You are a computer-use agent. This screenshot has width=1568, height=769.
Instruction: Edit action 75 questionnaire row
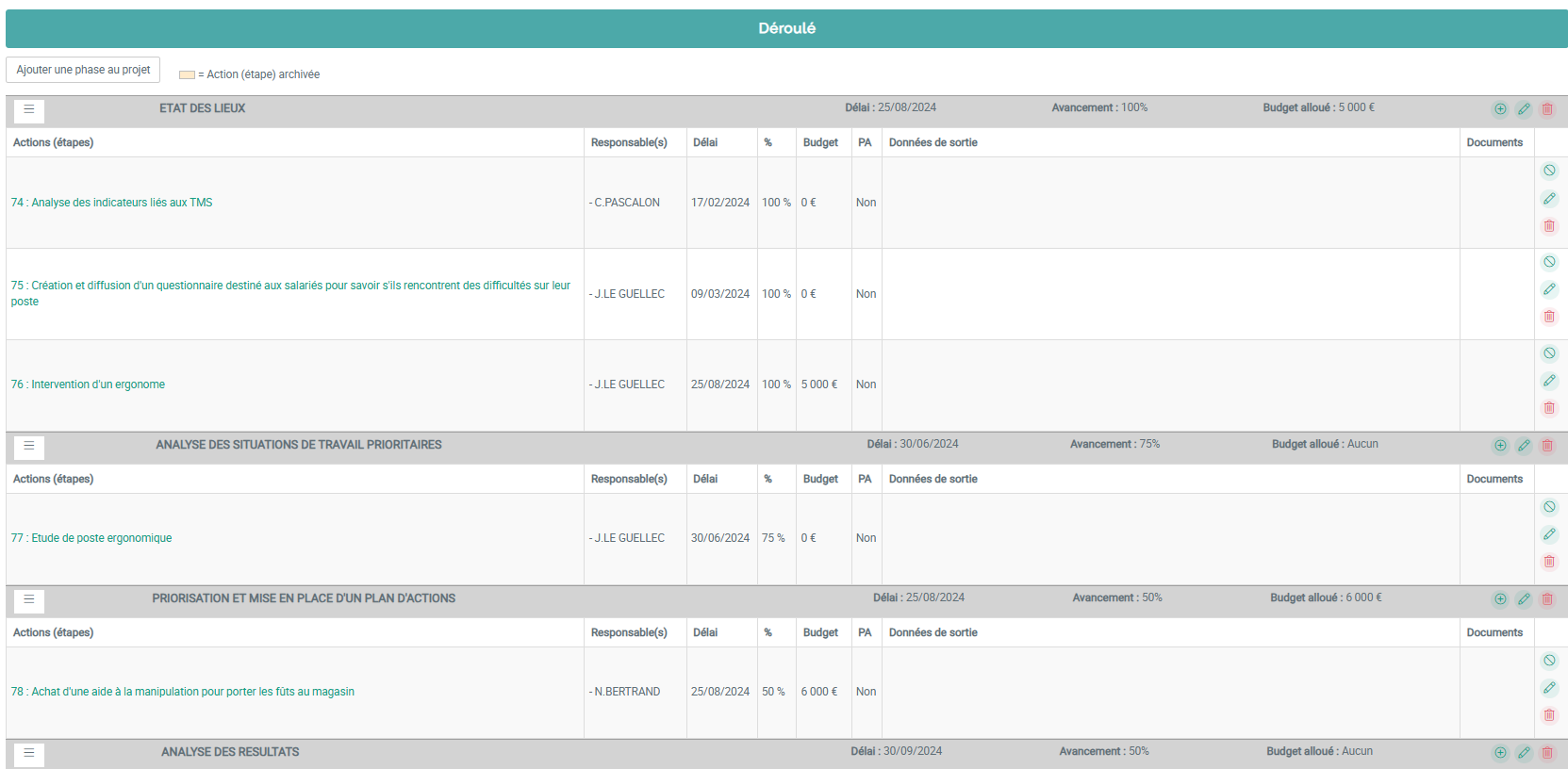coord(1549,289)
